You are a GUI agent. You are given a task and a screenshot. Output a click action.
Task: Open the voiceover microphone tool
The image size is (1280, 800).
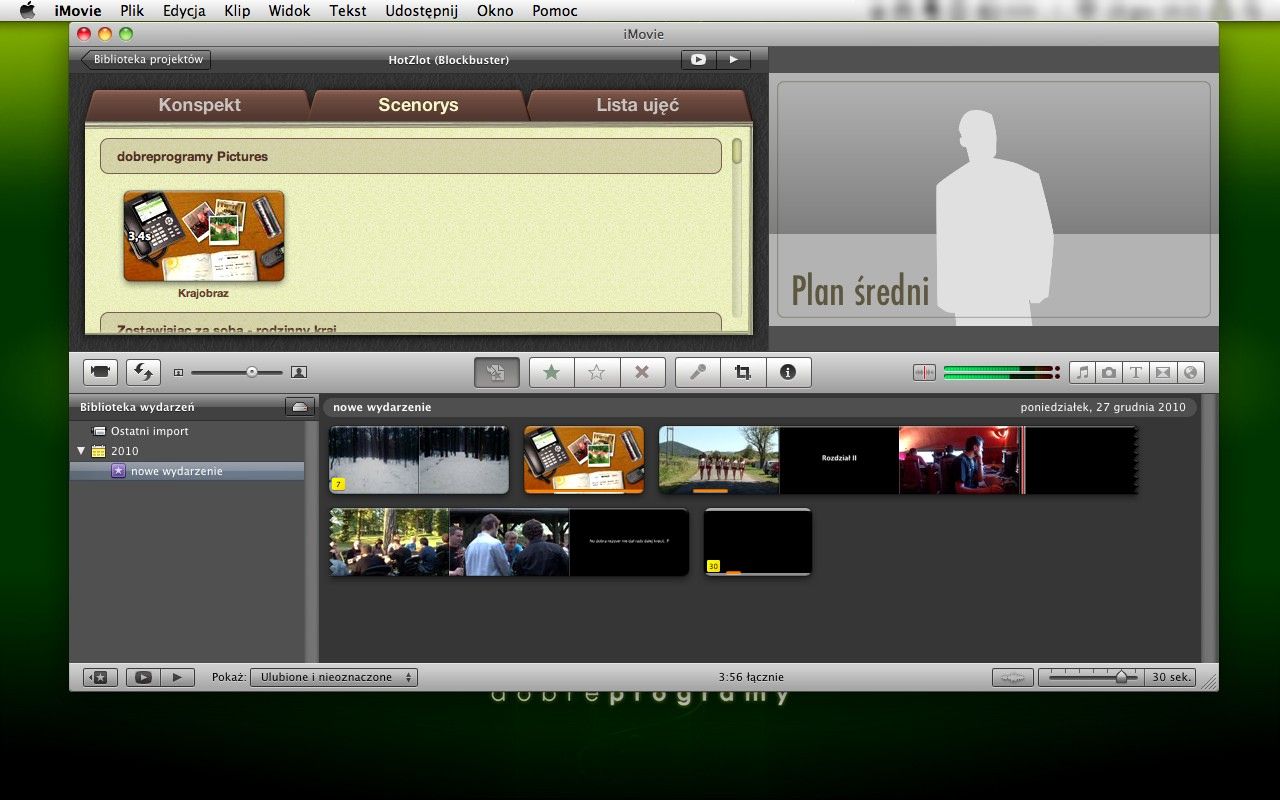pos(698,372)
